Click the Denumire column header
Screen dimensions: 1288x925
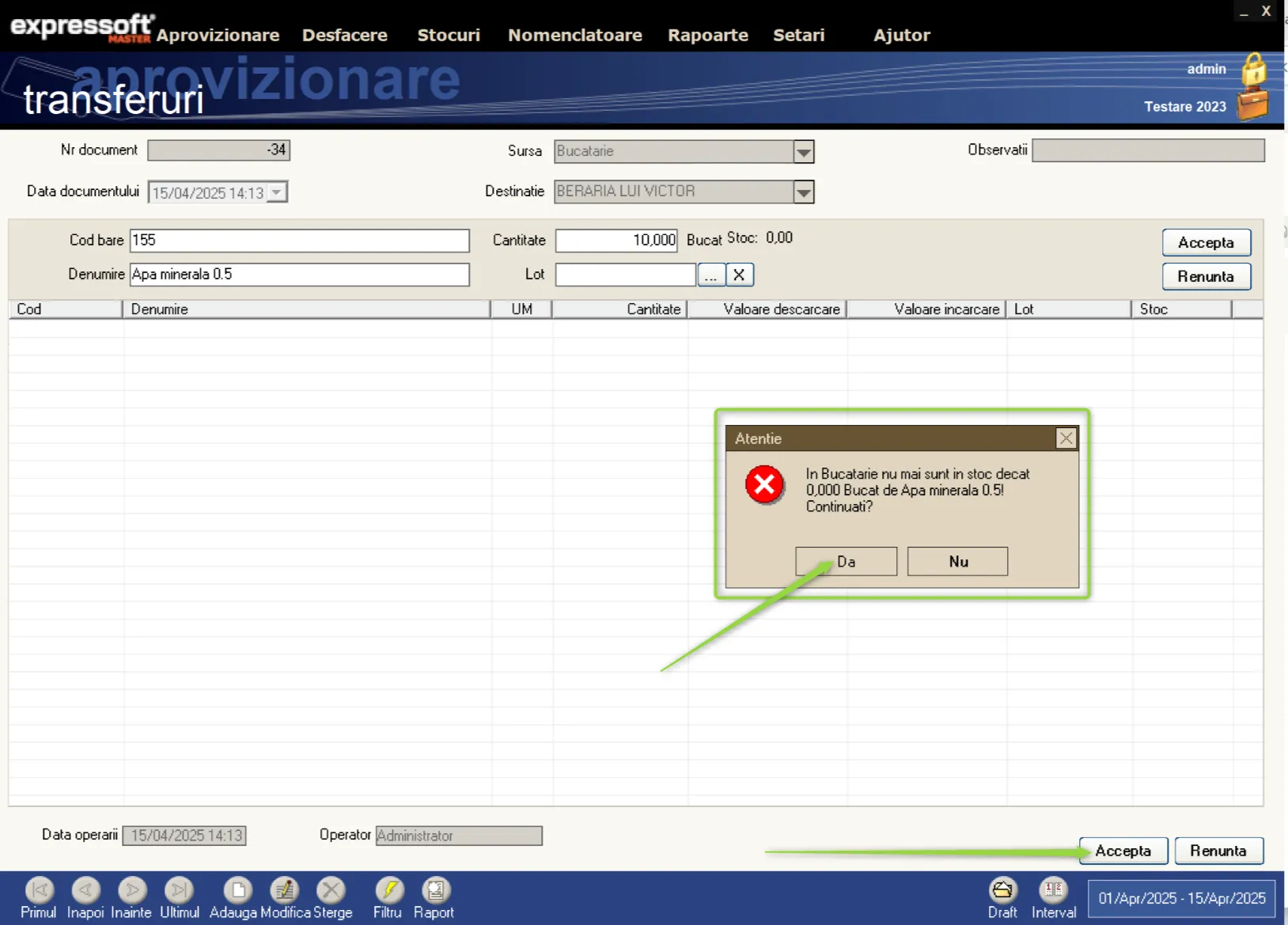[x=307, y=309]
